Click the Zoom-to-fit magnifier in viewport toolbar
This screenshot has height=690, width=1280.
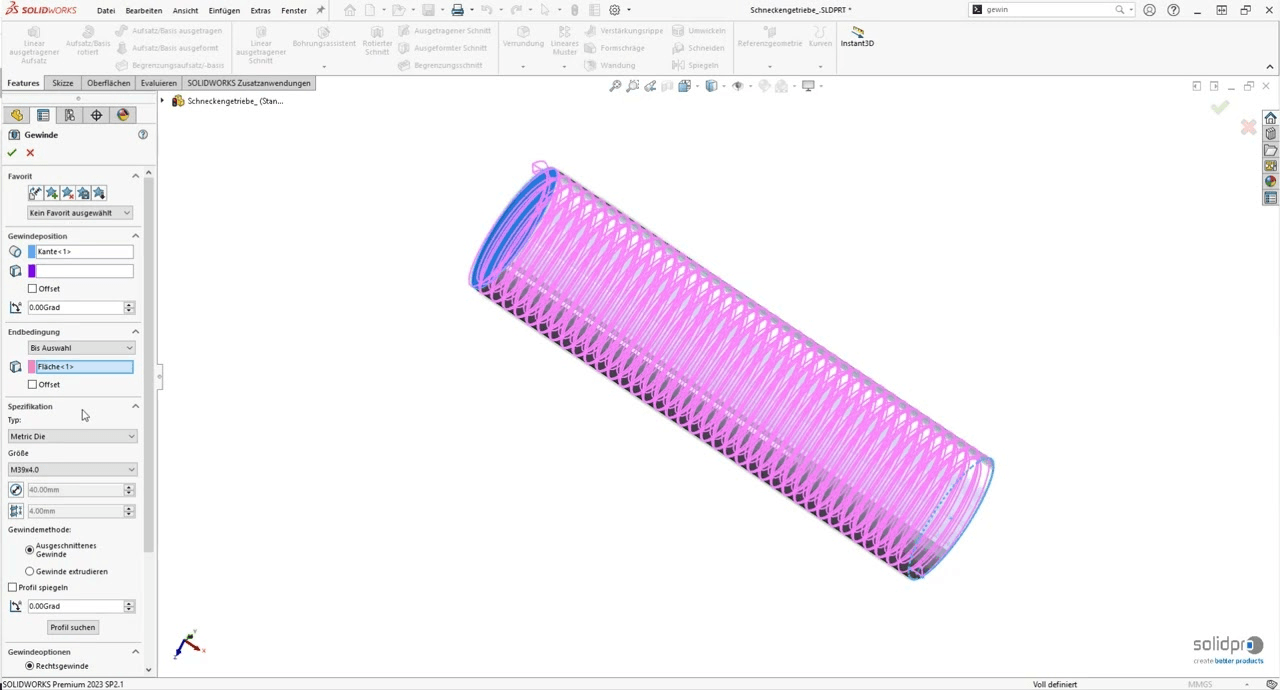[x=615, y=85]
